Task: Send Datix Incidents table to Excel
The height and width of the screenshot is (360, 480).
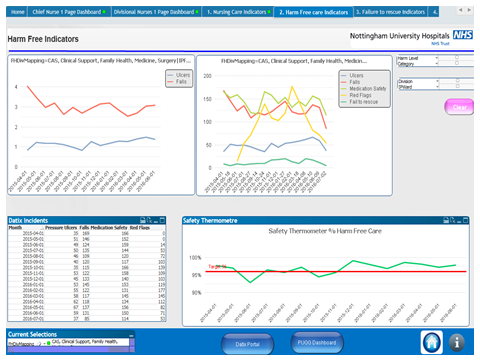Action: 149,220
